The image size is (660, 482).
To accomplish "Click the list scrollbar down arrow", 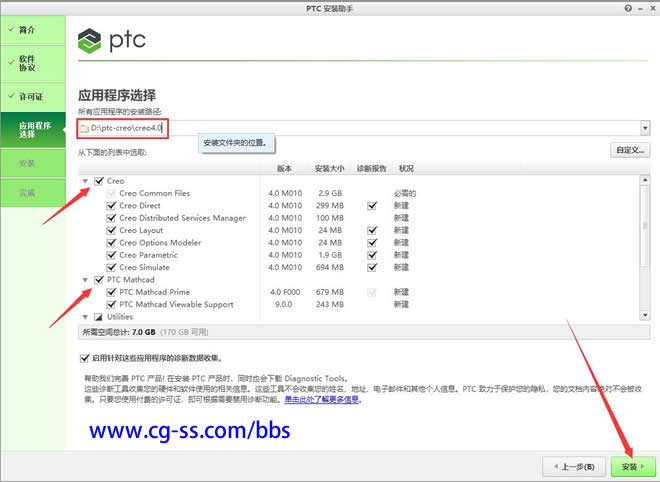I will click(644, 316).
